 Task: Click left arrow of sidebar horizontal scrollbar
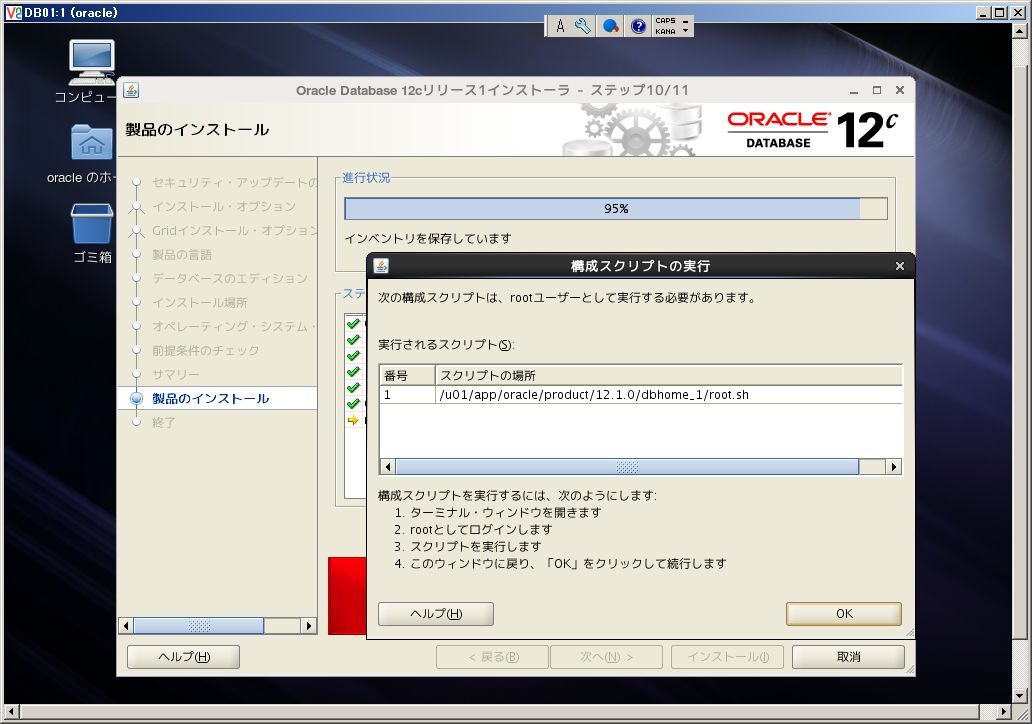click(126, 625)
